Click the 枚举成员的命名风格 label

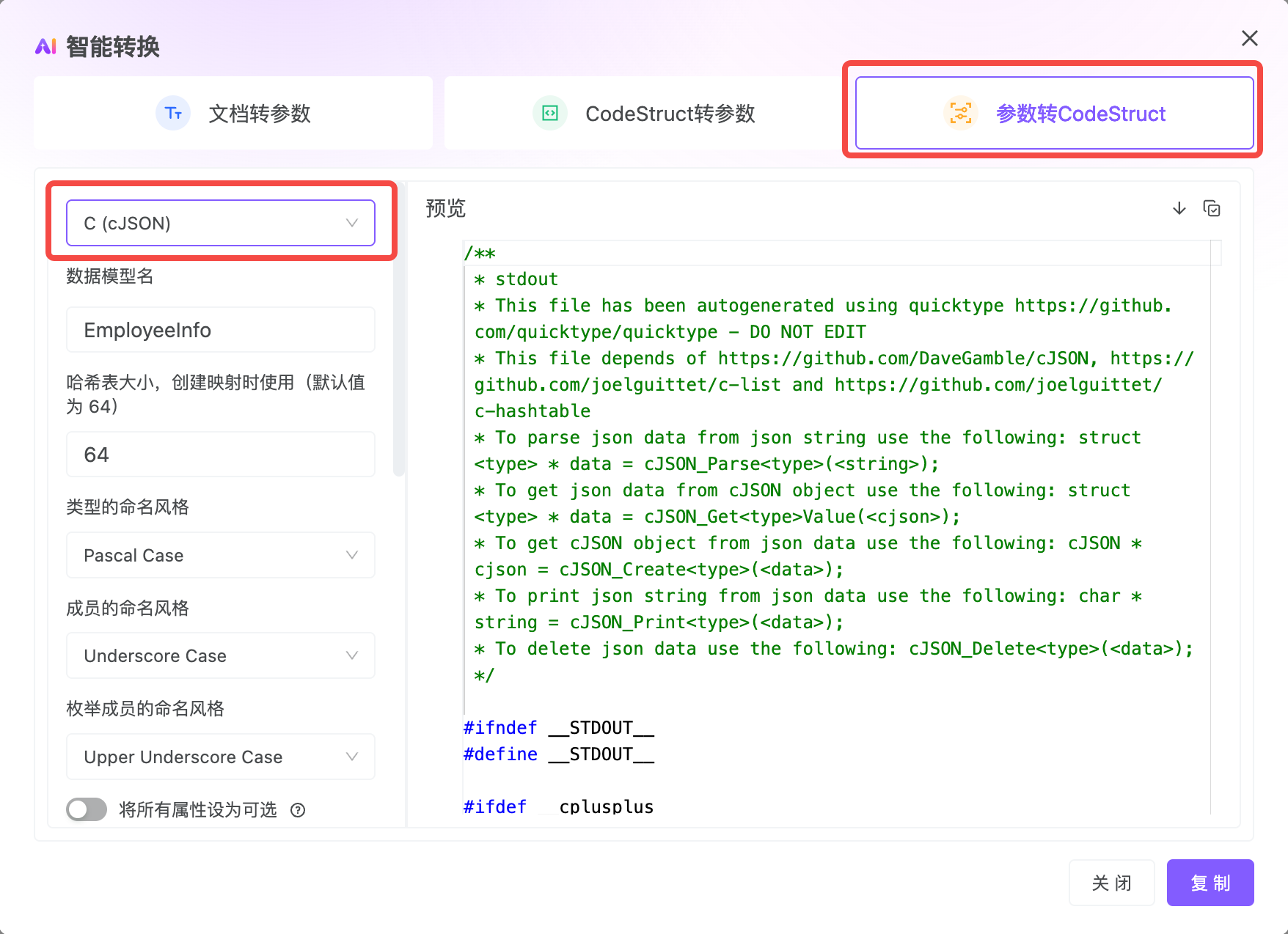[x=145, y=709]
